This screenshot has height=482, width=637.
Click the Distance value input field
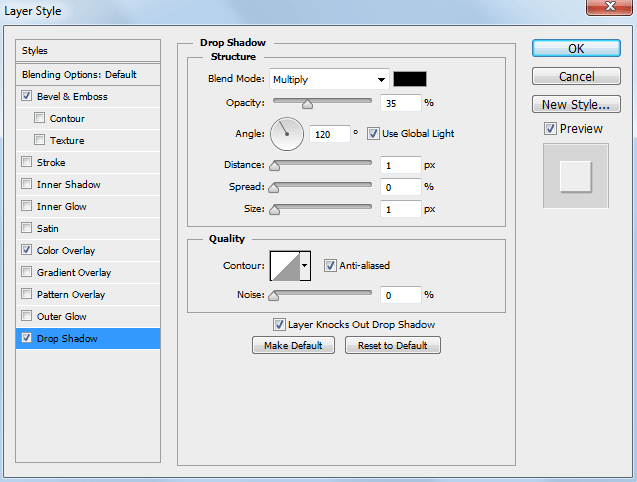coord(400,165)
